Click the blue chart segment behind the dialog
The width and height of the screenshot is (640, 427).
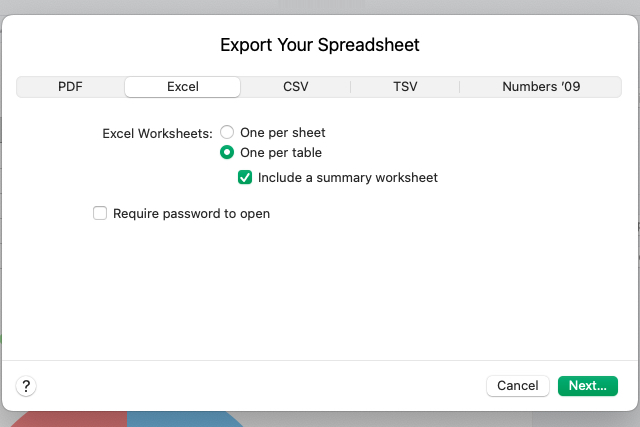180,418
